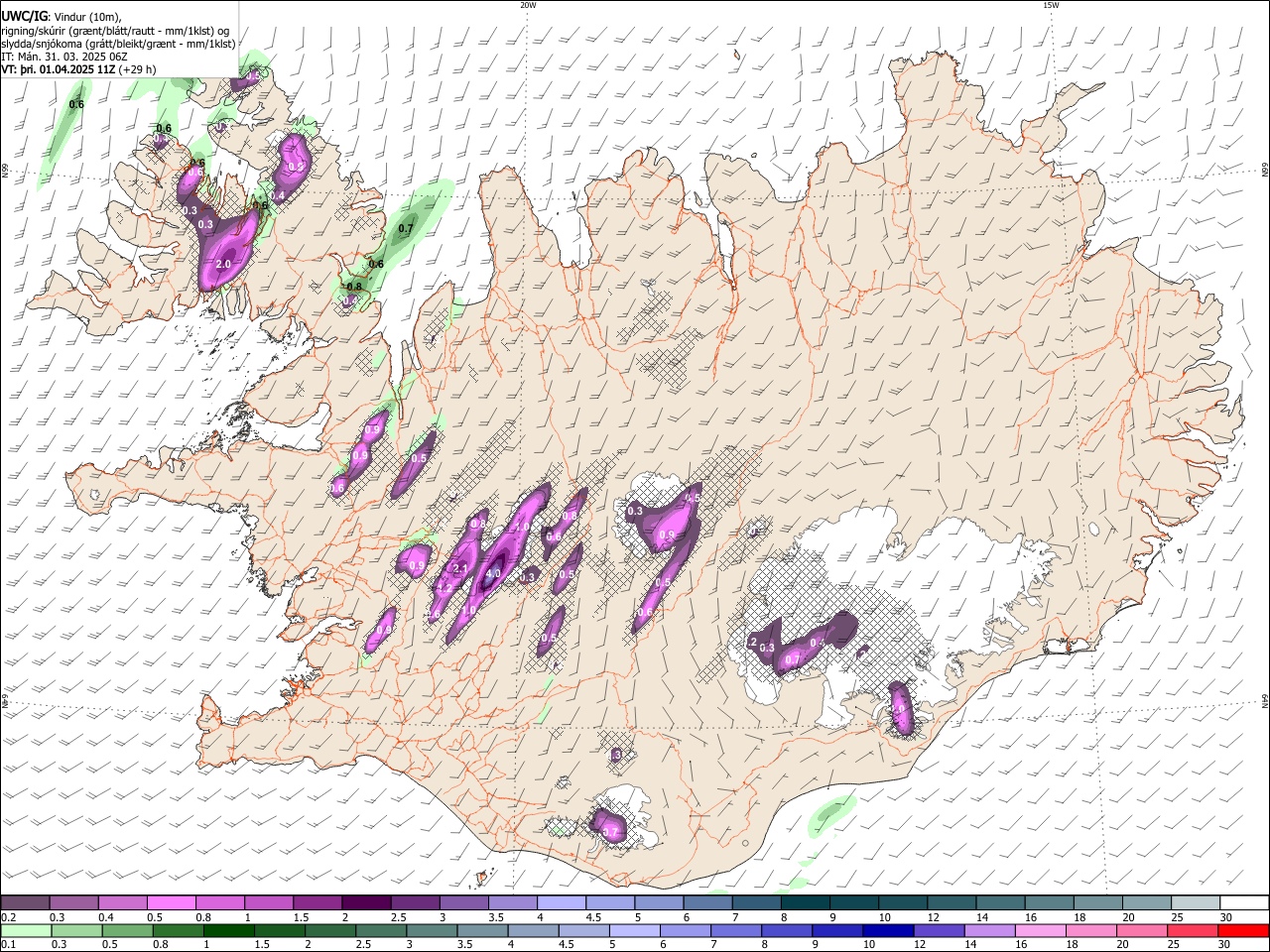Image resolution: width=1270 pixels, height=952 pixels.
Task: Pick the dark mauve 0.2–0.3 swatch, upper legend row
Action: coord(26,902)
